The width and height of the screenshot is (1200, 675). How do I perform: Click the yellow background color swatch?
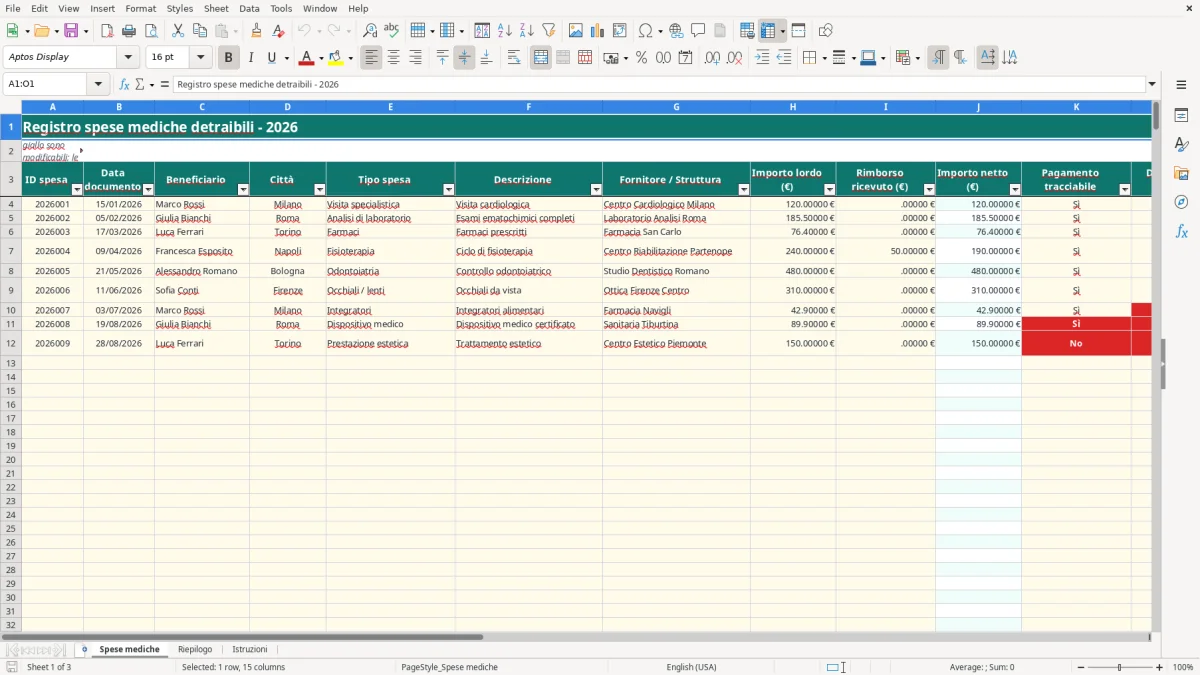335,58
